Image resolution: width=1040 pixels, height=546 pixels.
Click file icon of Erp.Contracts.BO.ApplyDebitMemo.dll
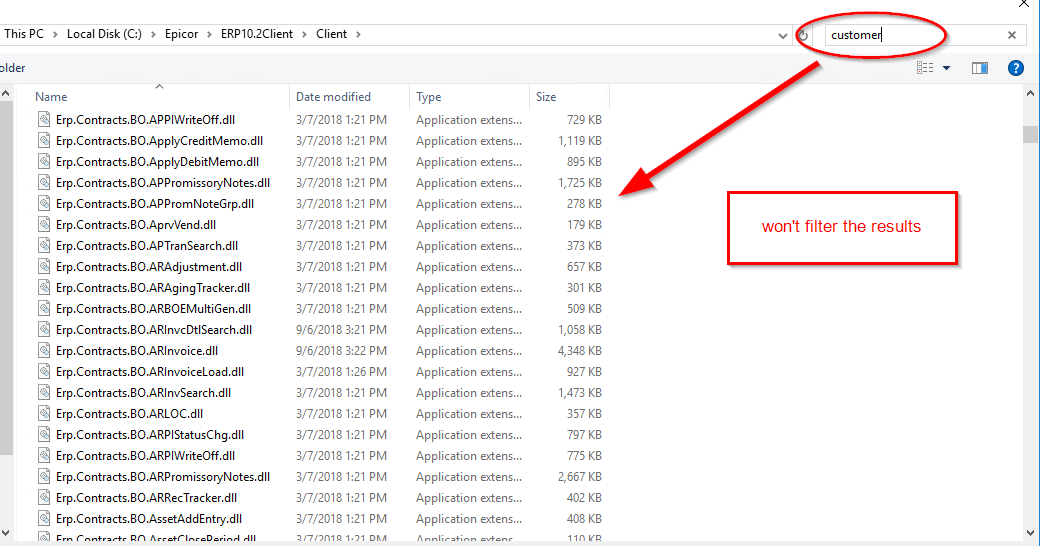pyautogui.click(x=44, y=162)
